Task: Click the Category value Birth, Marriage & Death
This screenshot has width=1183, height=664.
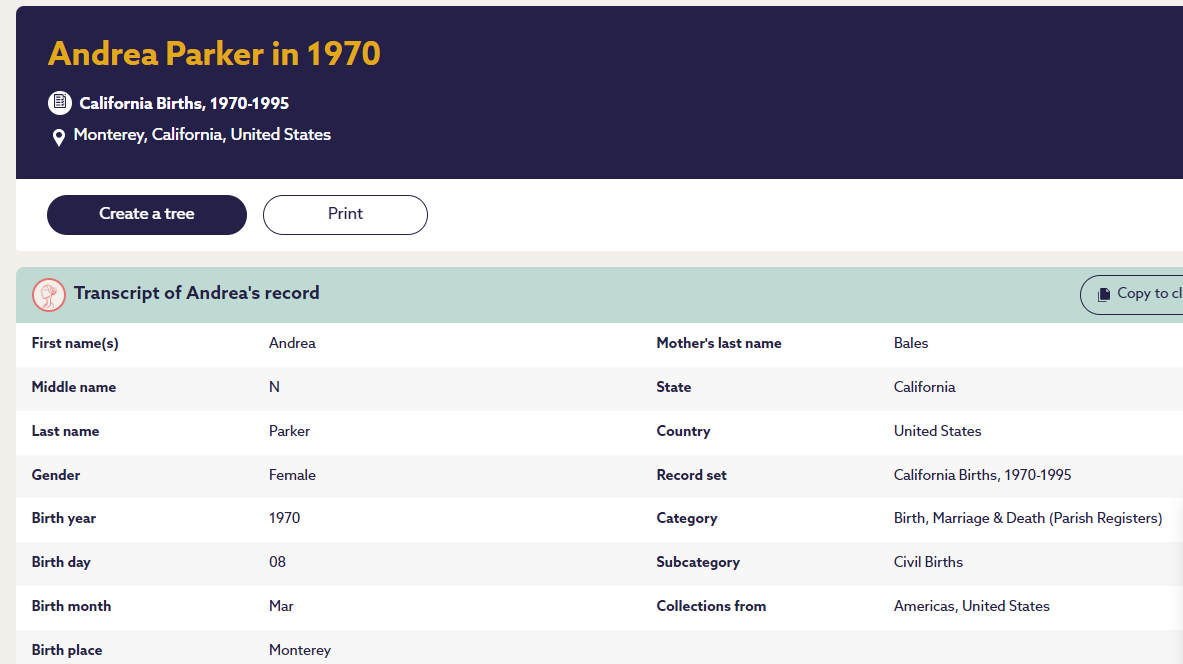Action: (x=1027, y=518)
